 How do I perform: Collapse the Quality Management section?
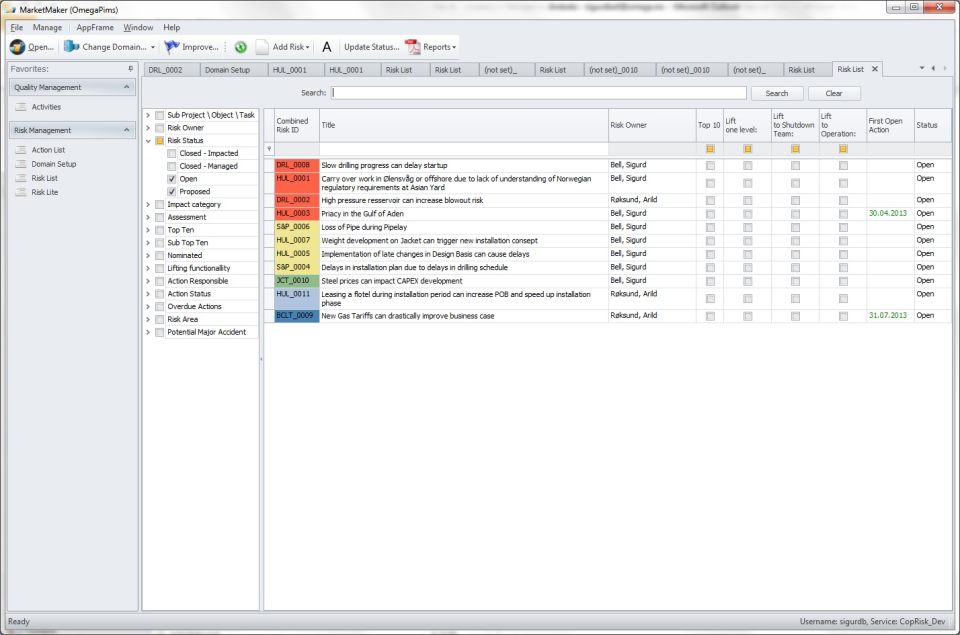pos(127,88)
